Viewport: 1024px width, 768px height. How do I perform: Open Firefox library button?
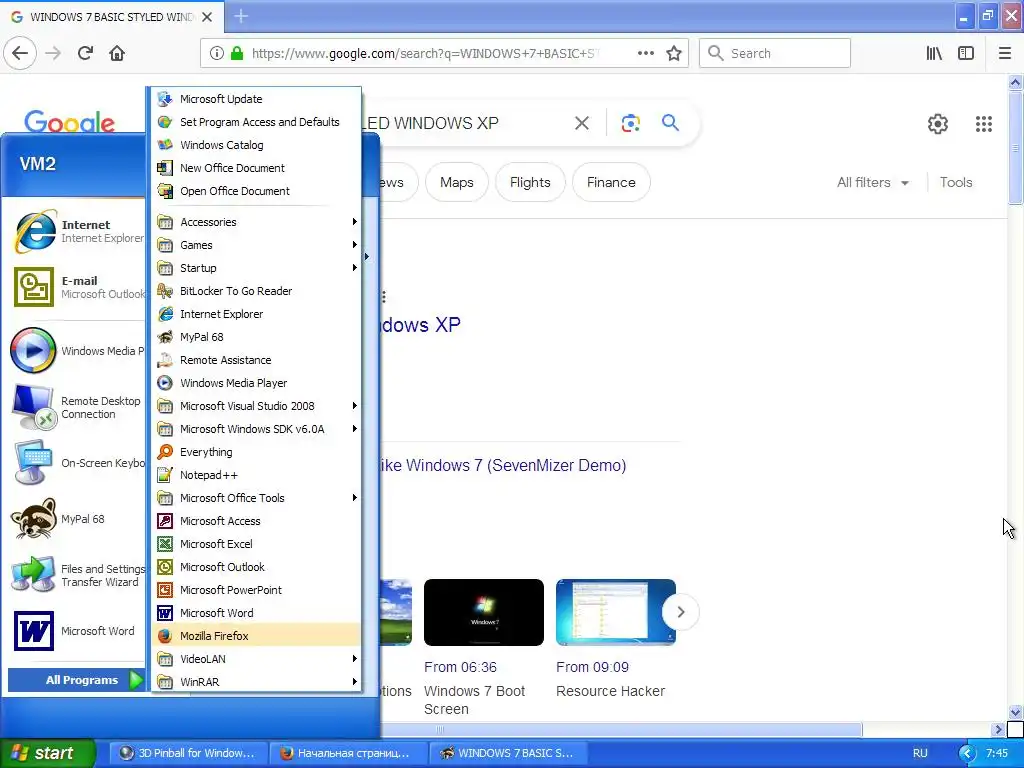[934, 54]
